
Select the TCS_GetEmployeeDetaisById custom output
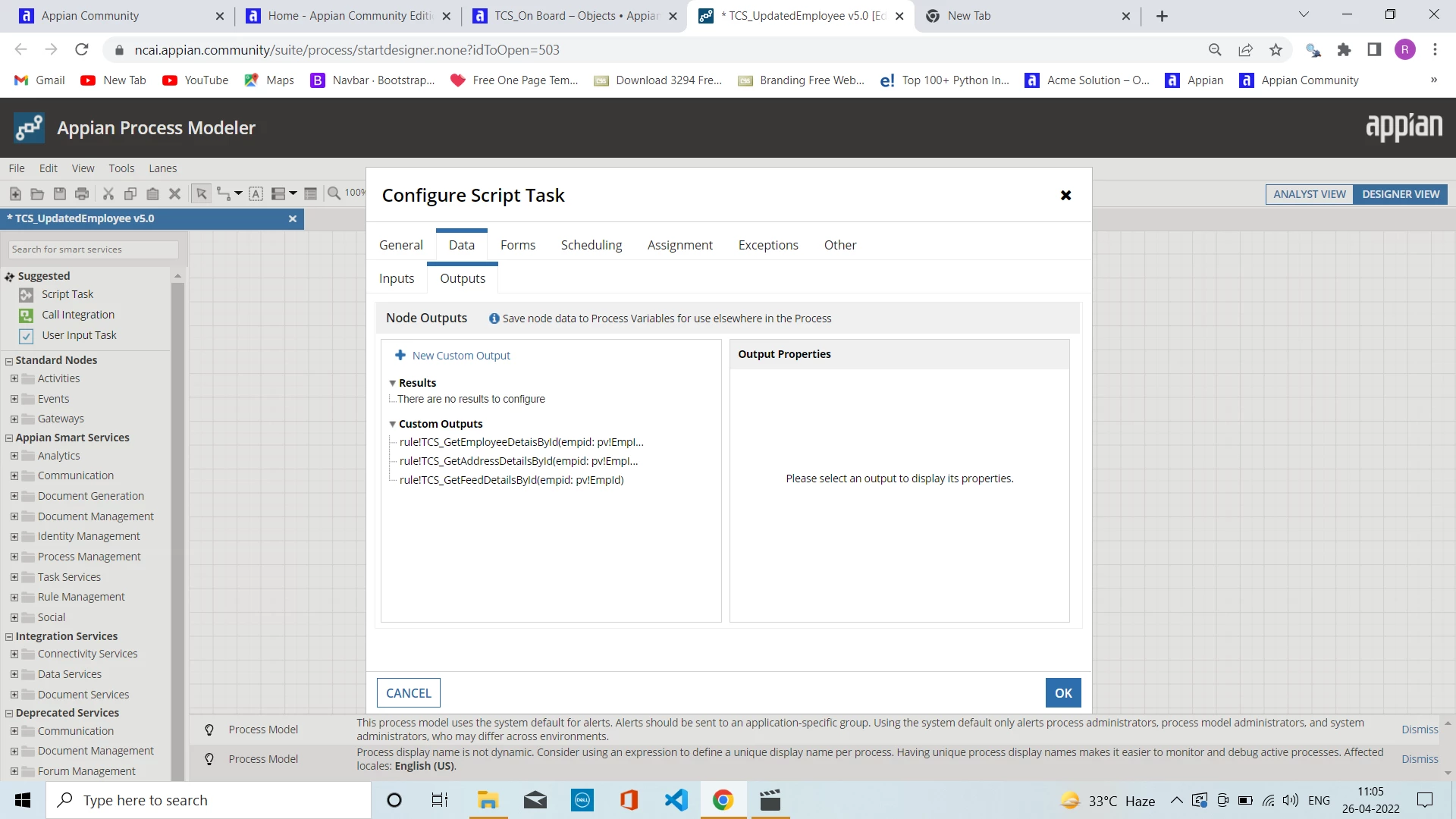point(522,442)
